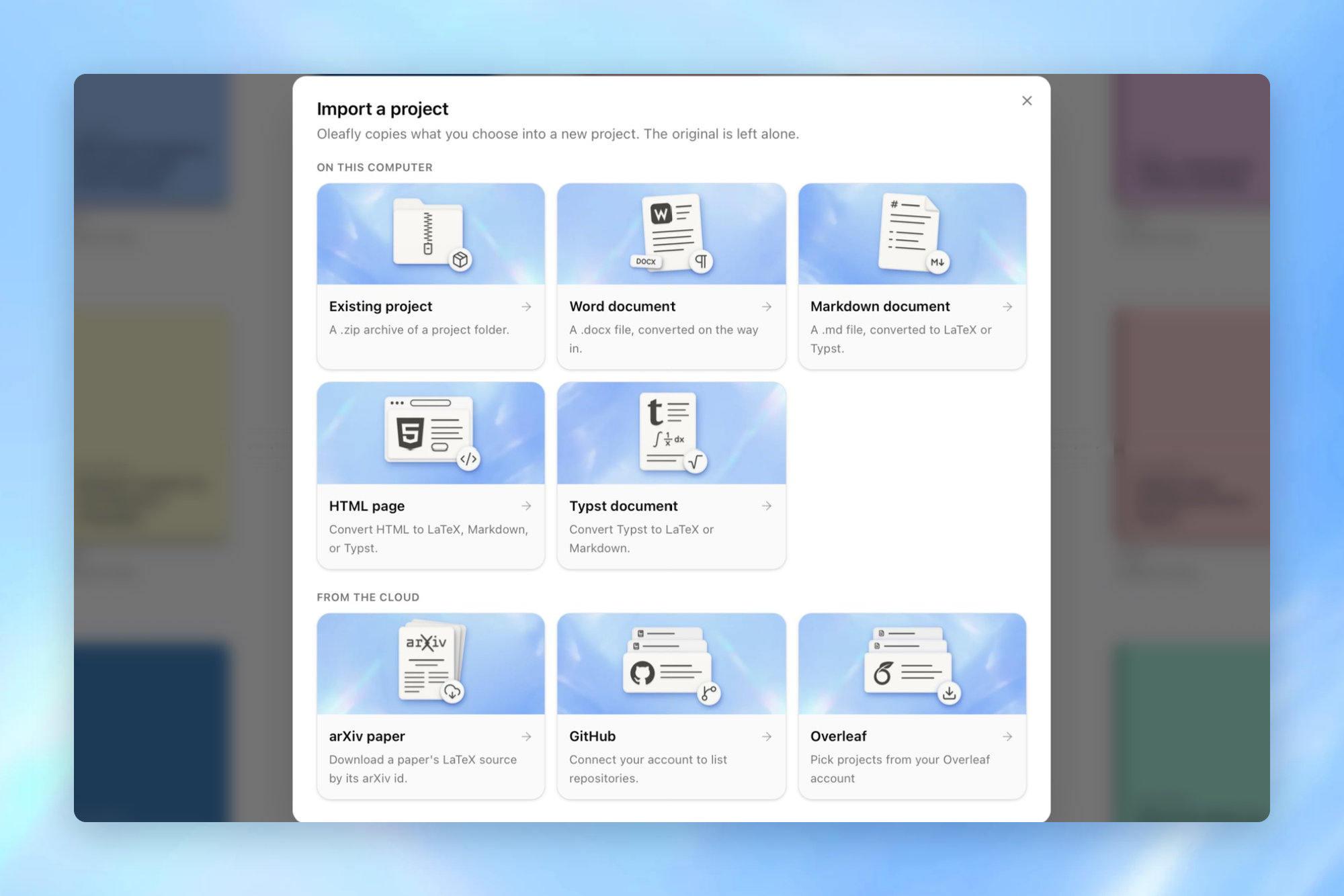Click 'Convert HTML to LaTeX, Markdown, or Typst.'

coord(429,539)
